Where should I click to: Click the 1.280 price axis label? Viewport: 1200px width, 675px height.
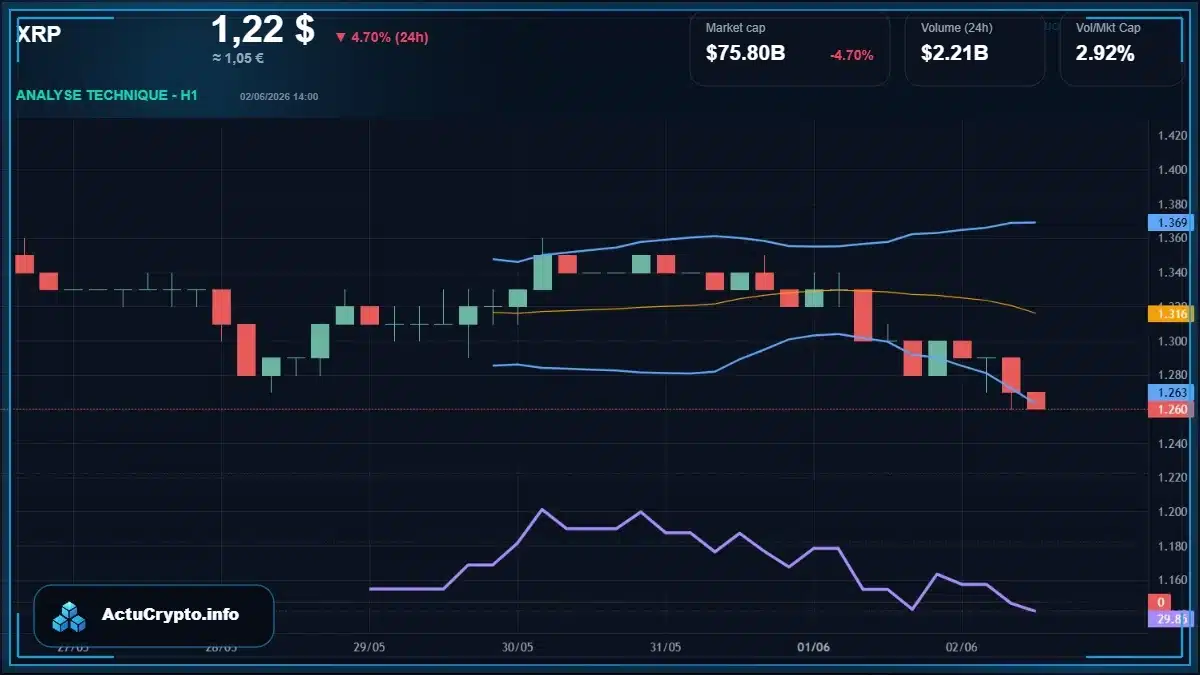1172,375
